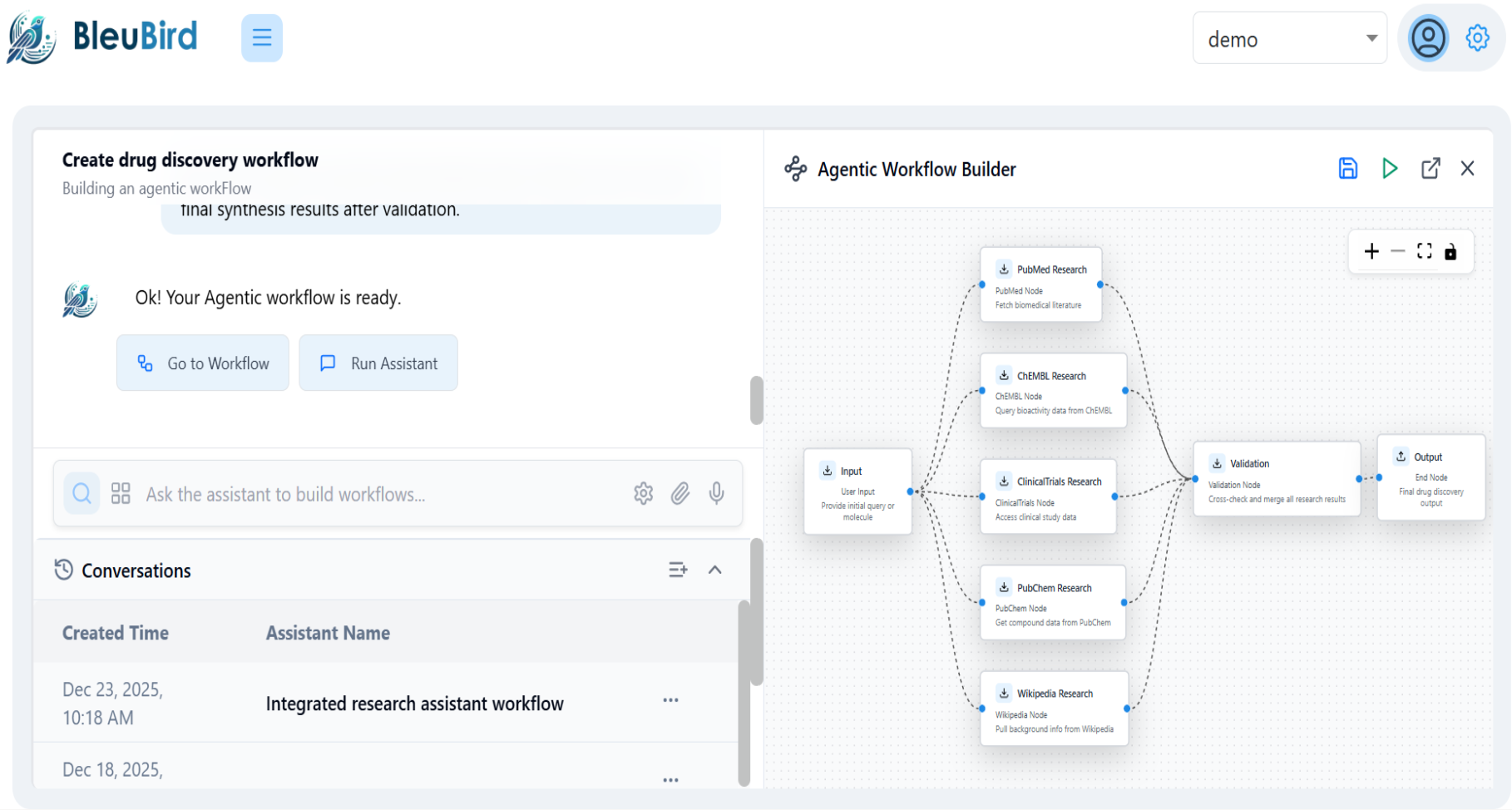Toggle canvas lock in the zoom controls

(x=1451, y=251)
